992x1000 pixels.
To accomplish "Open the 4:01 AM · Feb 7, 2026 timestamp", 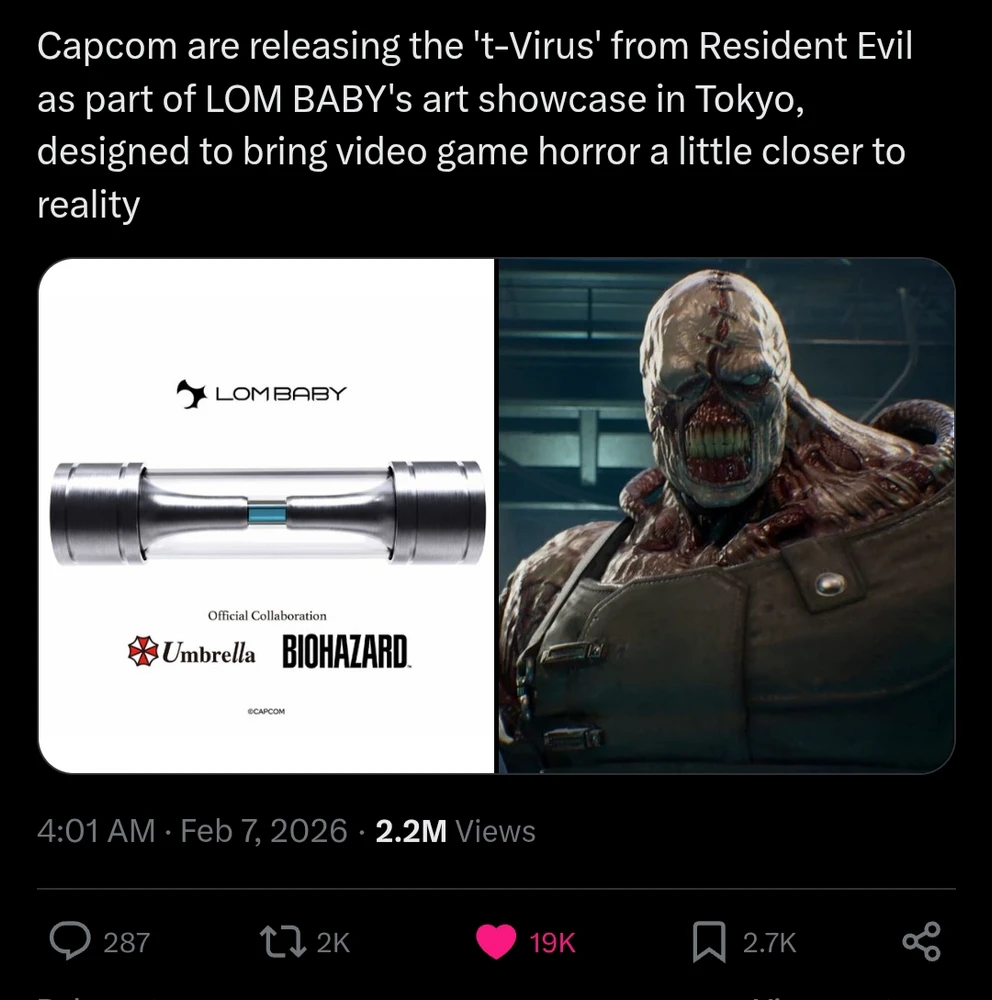I will (x=192, y=831).
